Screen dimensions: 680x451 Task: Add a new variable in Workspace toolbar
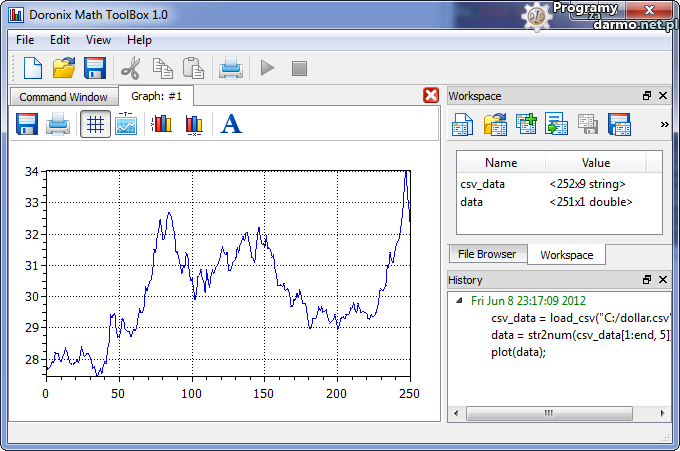click(x=526, y=124)
